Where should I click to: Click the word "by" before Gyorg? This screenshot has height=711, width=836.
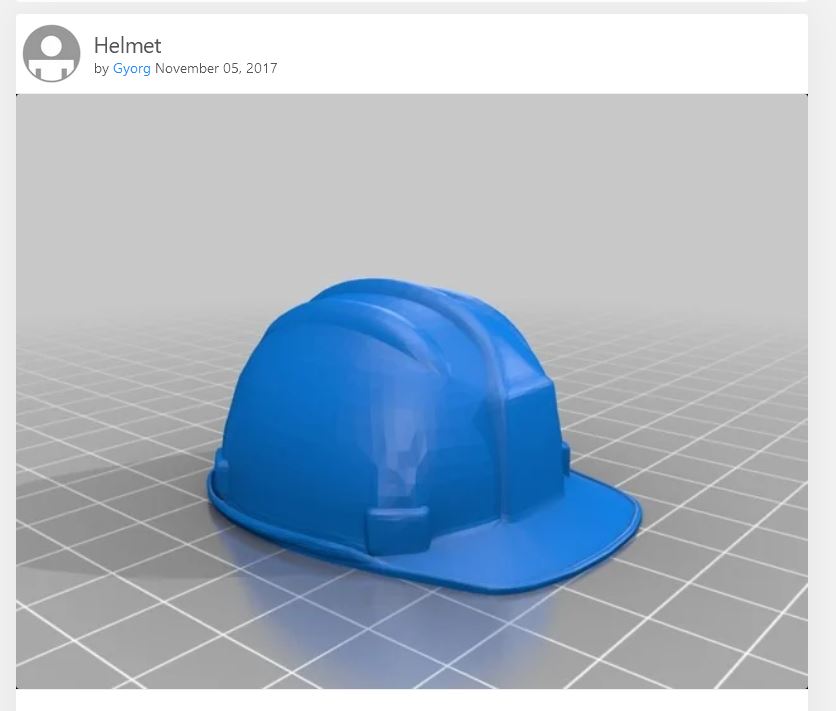coord(101,69)
